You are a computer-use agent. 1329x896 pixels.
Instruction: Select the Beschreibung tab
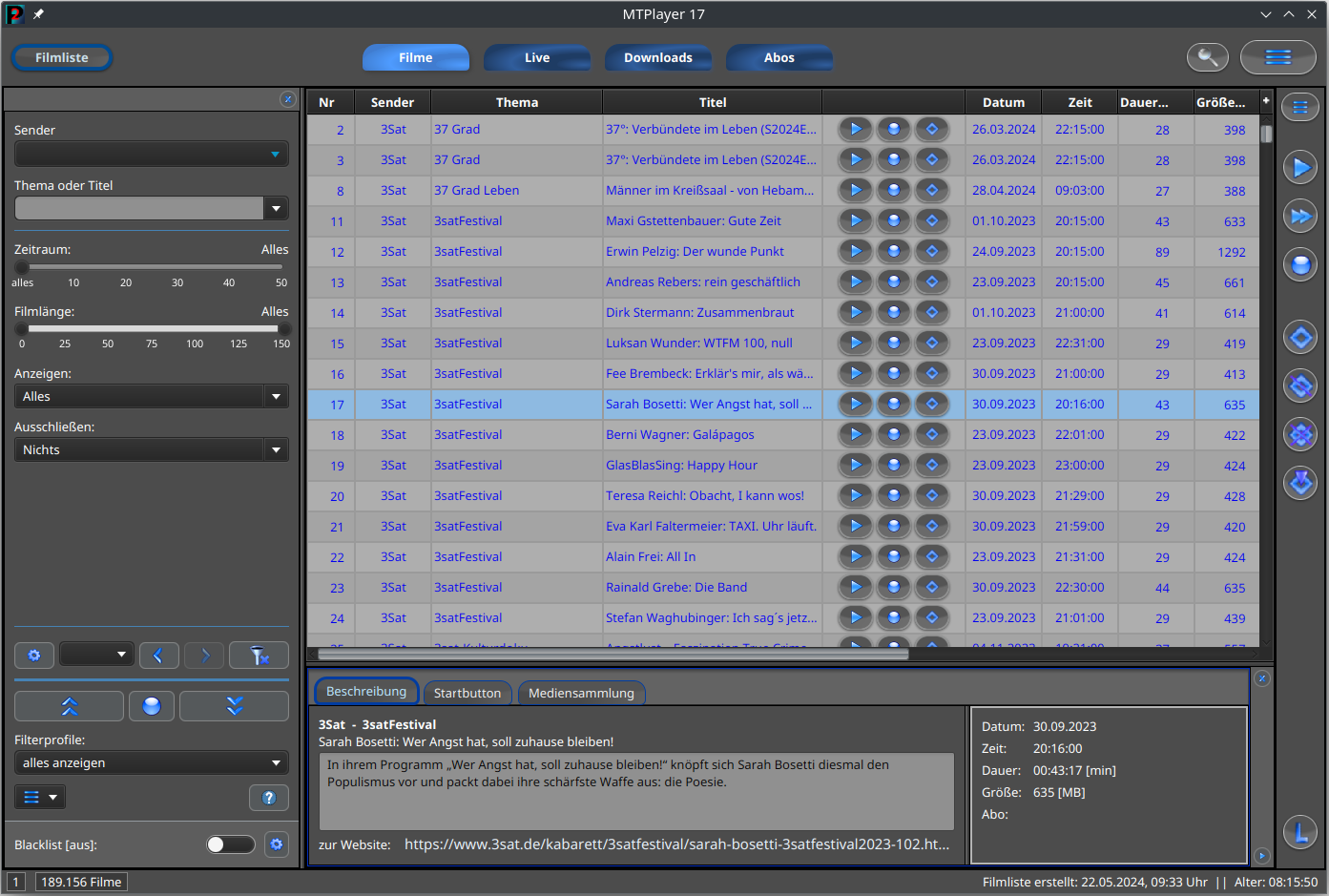[x=366, y=692]
